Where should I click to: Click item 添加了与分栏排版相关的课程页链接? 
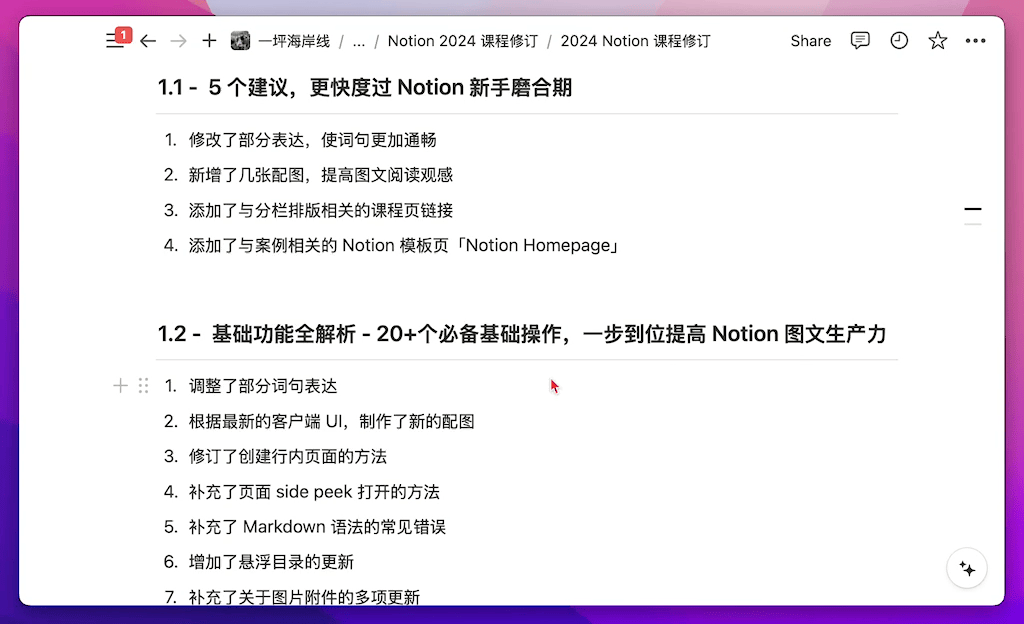point(321,210)
